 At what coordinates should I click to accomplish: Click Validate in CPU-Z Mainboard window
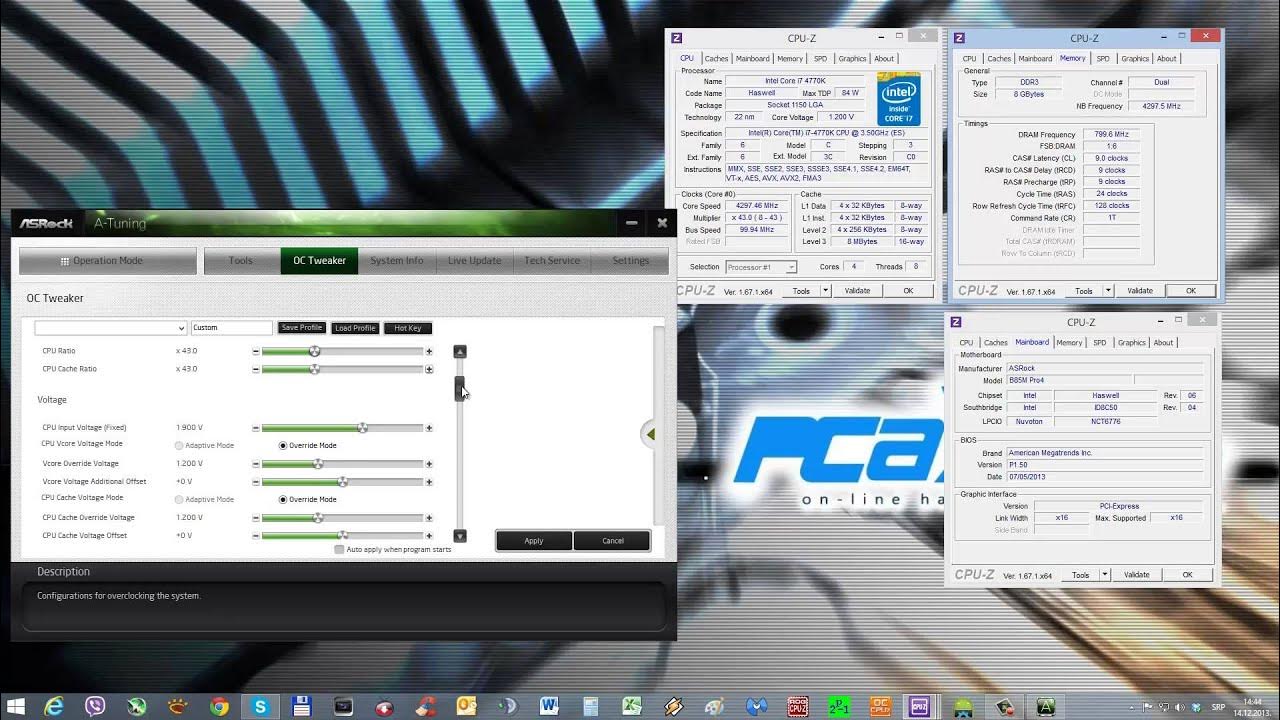coord(1137,575)
